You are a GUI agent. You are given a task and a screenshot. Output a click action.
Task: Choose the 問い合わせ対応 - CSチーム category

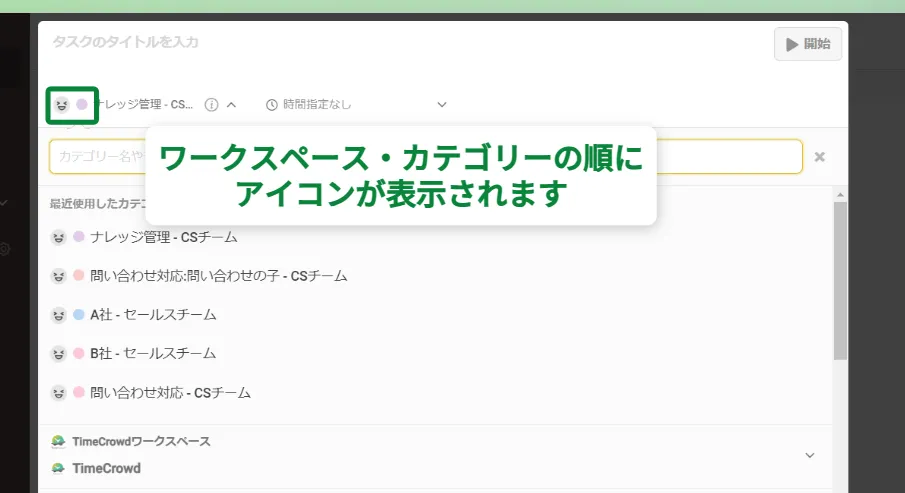tap(170, 393)
